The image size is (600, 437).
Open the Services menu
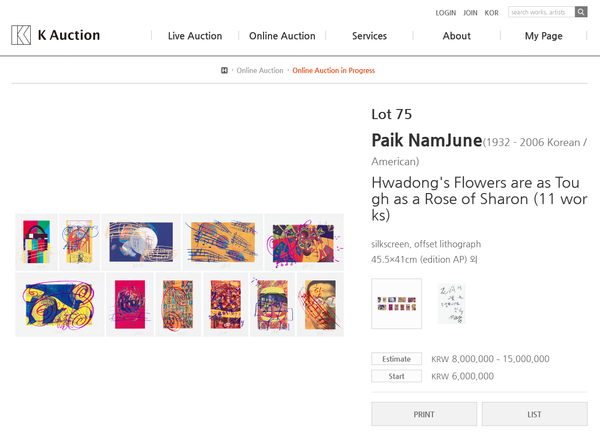coord(369,36)
